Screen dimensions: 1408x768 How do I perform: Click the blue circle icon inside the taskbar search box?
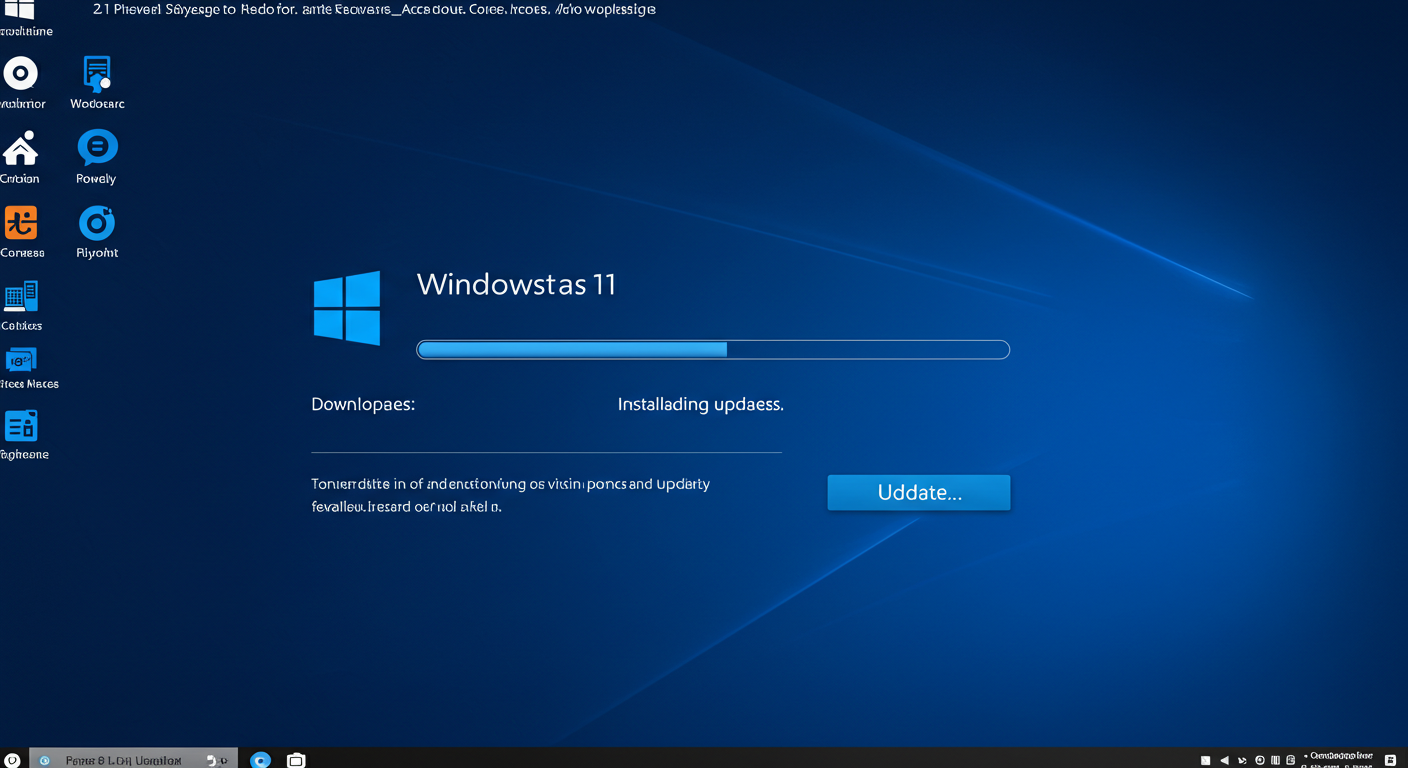coord(45,760)
